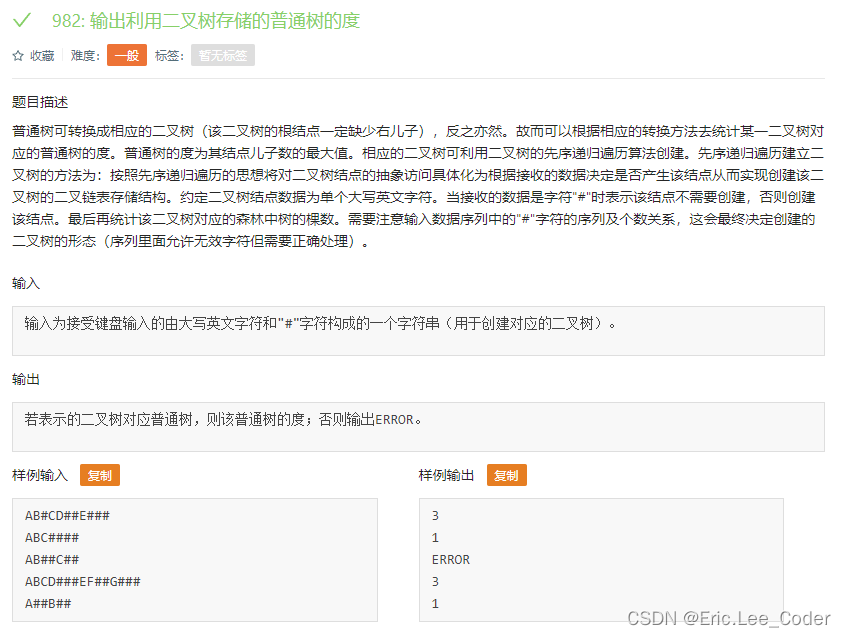Click the orange 一般 difficulty color chip

[126, 56]
